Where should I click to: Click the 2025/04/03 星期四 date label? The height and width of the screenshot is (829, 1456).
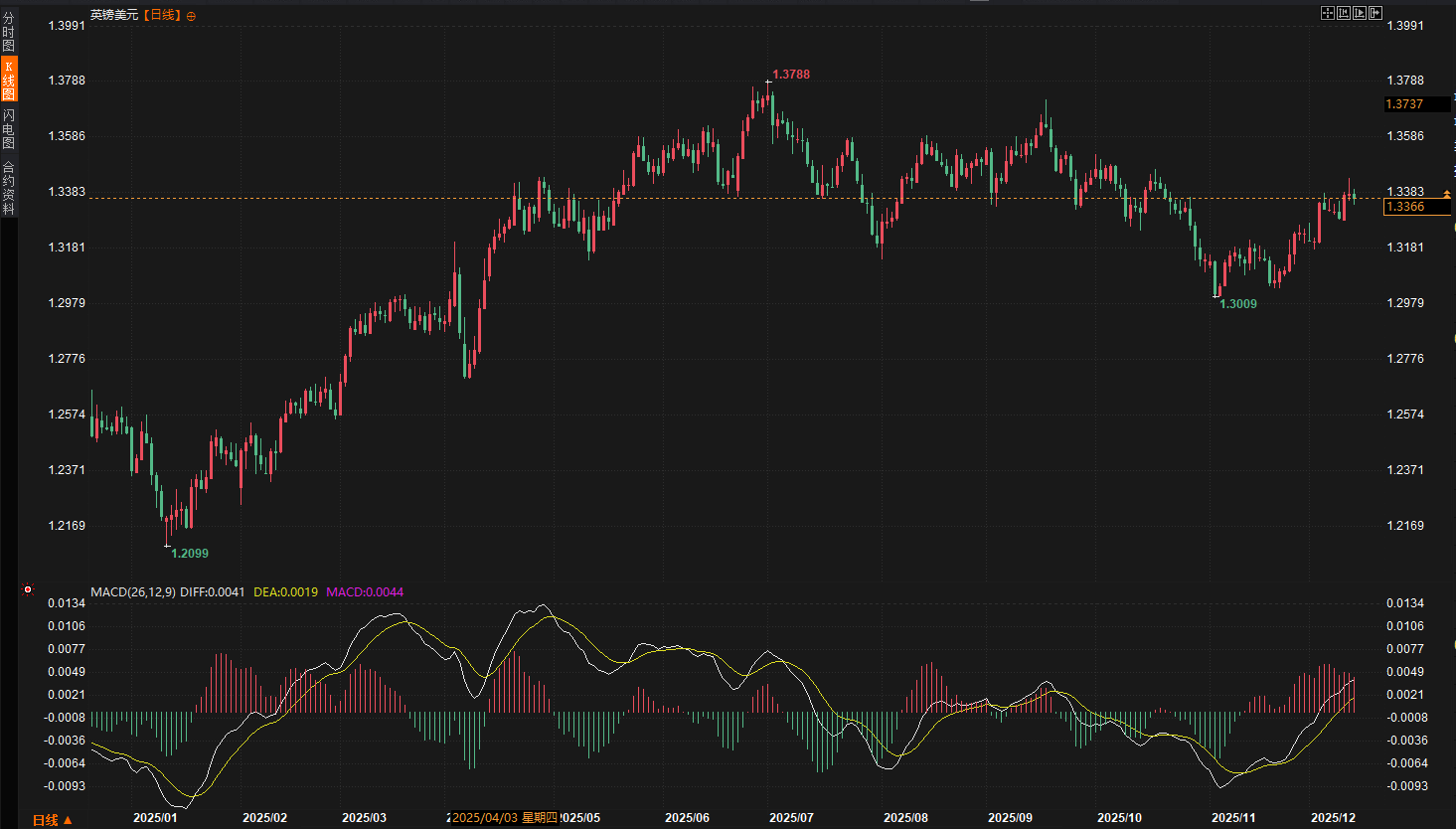(504, 818)
